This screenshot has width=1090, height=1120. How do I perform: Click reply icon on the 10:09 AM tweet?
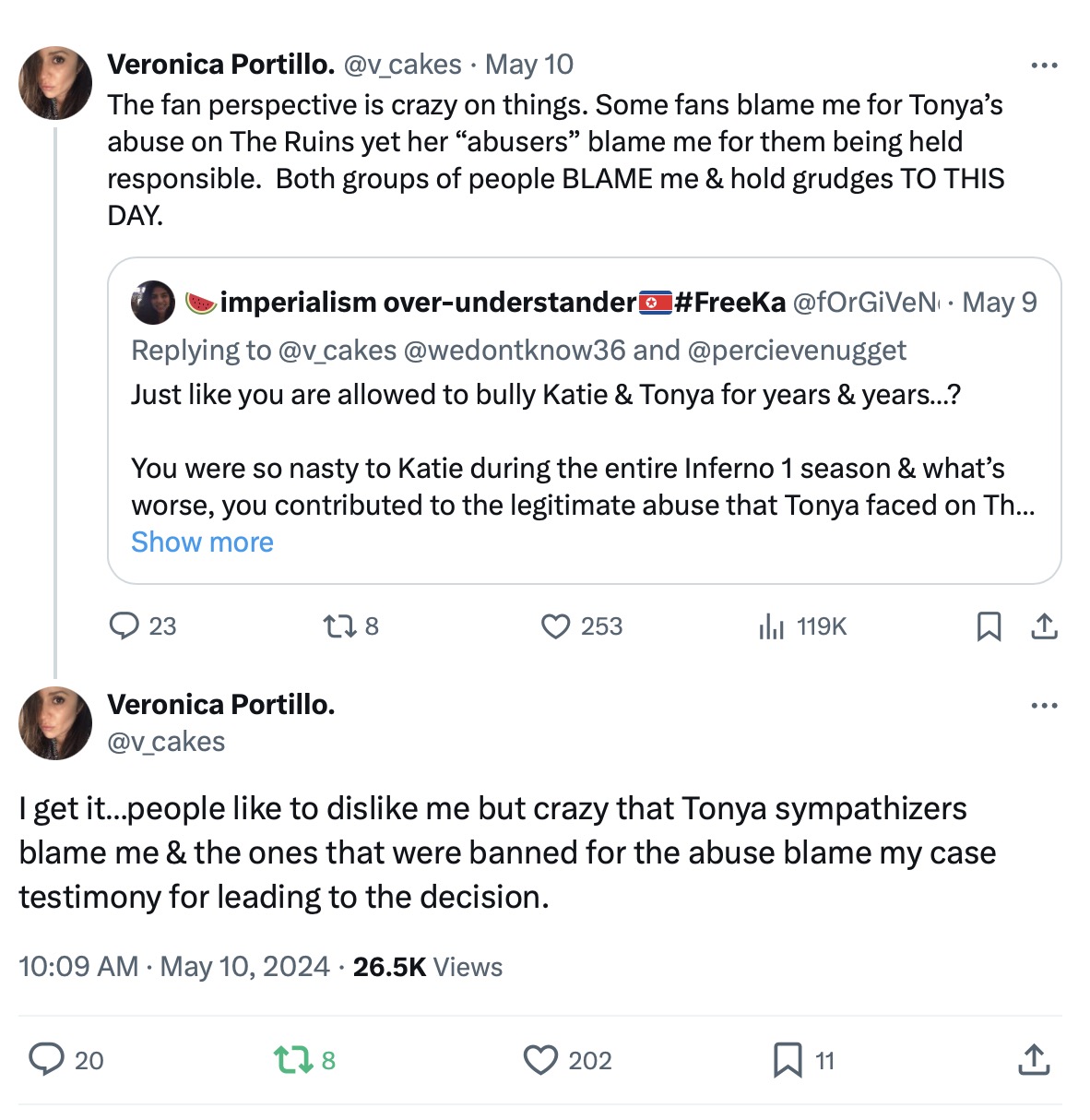(x=46, y=1059)
